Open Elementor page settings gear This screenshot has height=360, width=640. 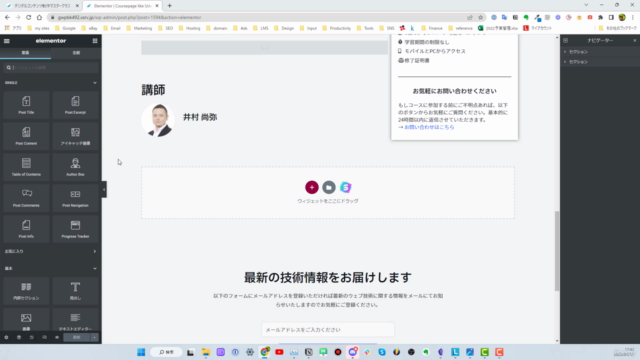pos(6,338)
